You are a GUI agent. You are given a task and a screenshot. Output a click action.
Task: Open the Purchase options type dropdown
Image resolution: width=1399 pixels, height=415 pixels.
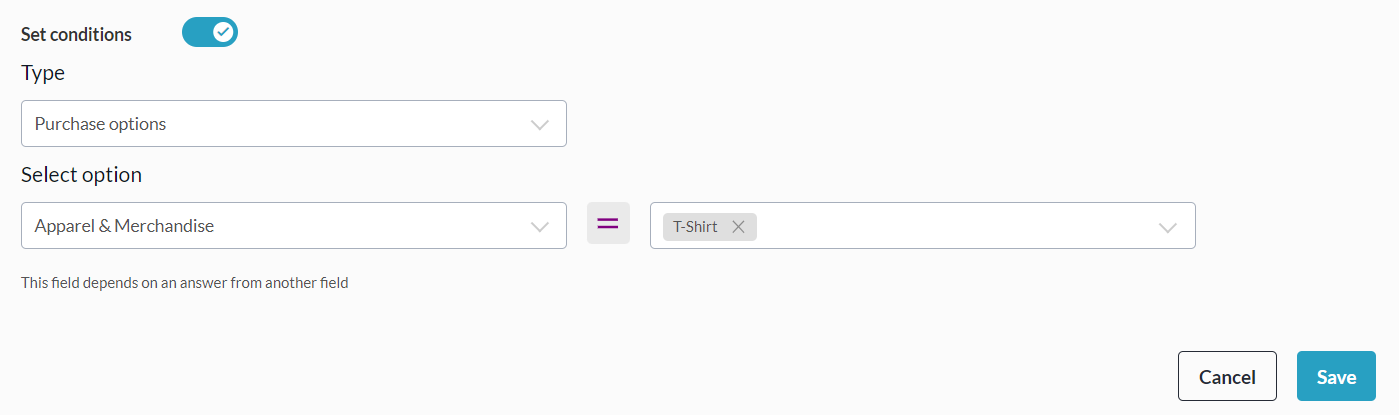(x=293, y=124)
